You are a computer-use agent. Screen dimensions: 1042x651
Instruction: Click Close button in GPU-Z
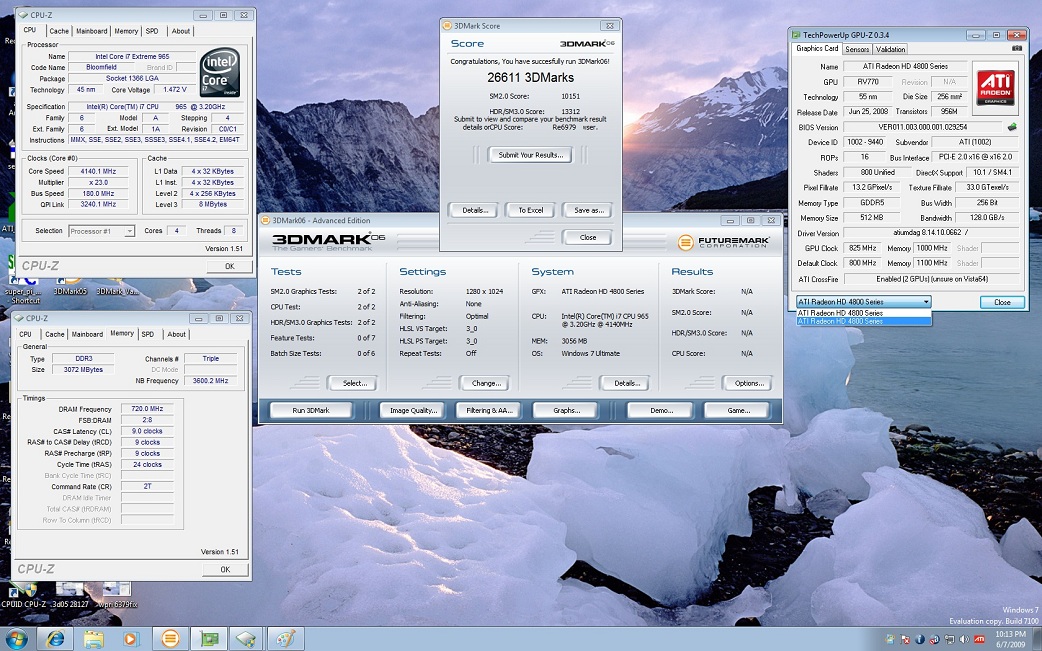[x=1001, y=302]
